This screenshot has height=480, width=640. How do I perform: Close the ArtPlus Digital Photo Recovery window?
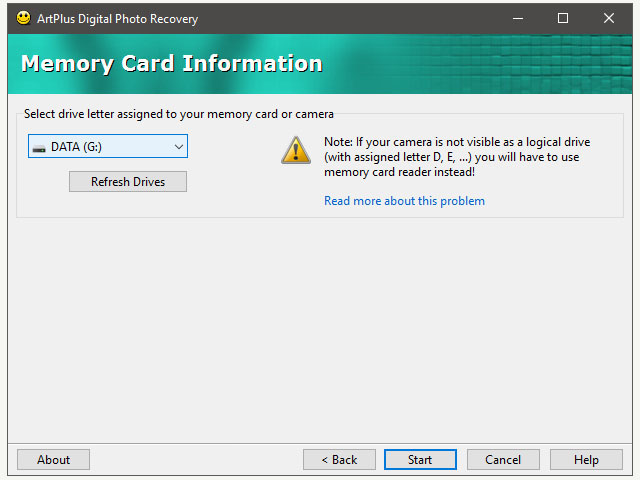click(609, 18)
